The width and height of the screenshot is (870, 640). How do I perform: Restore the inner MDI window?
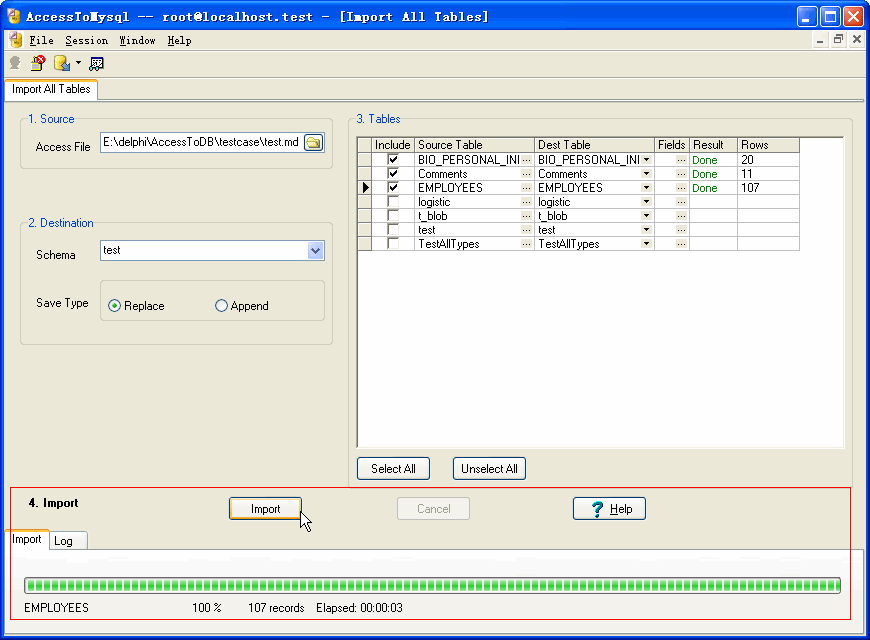(x=838, y=39)
